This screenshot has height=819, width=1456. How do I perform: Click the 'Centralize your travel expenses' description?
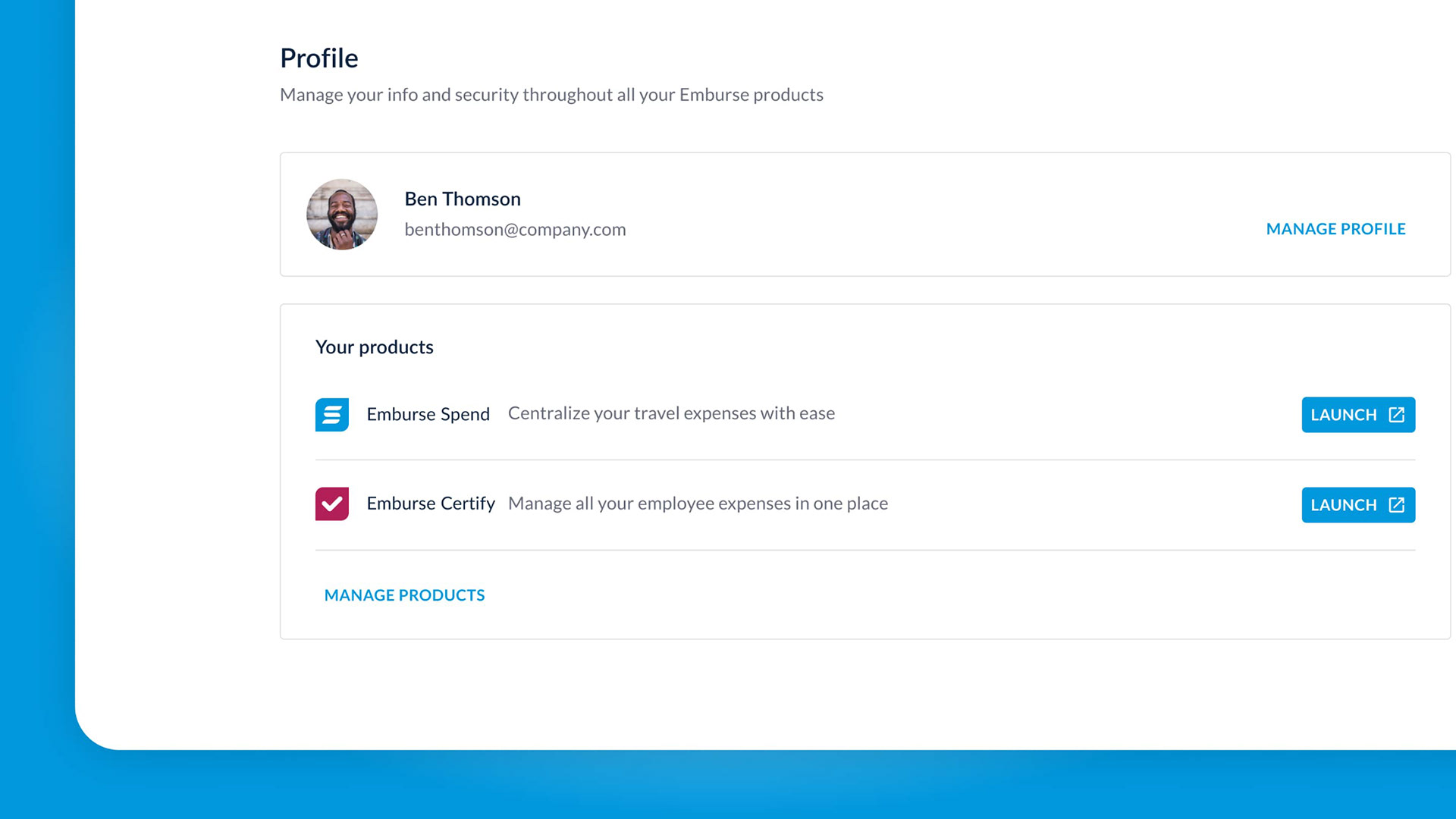[x=671, y=413]
